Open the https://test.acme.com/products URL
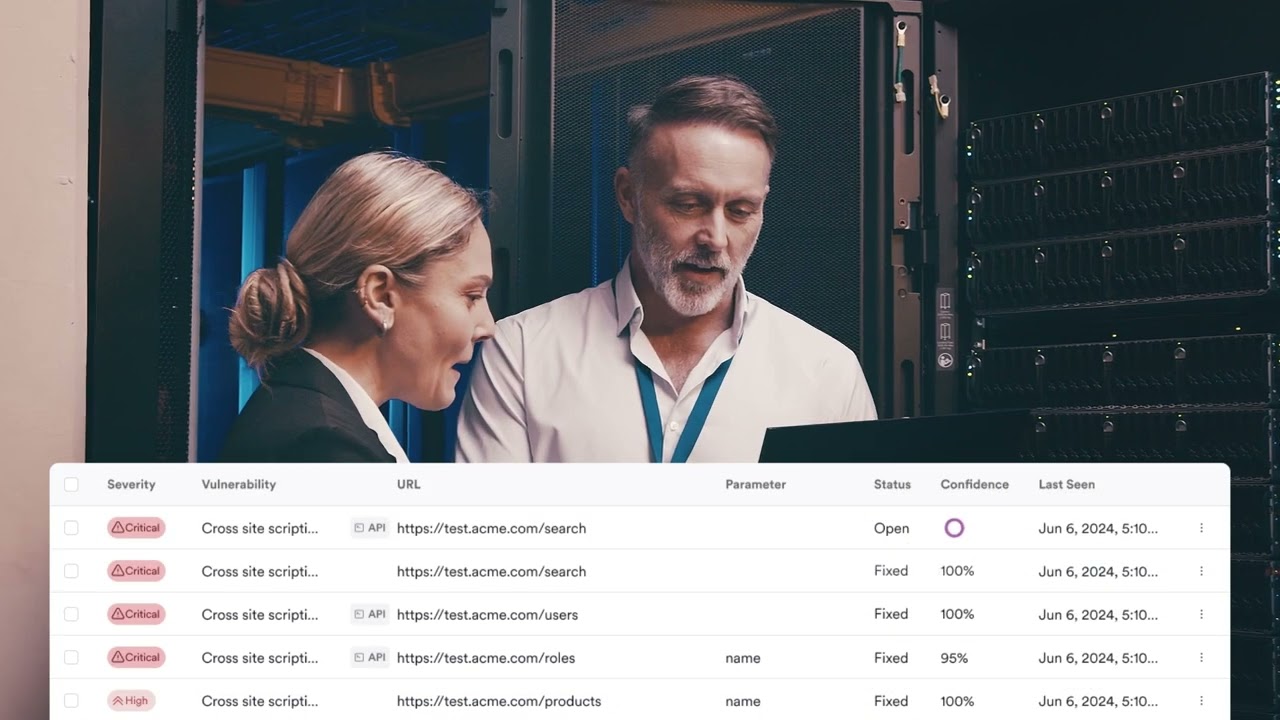This screenshot has height=720, width=1280. tap(499, 701)
